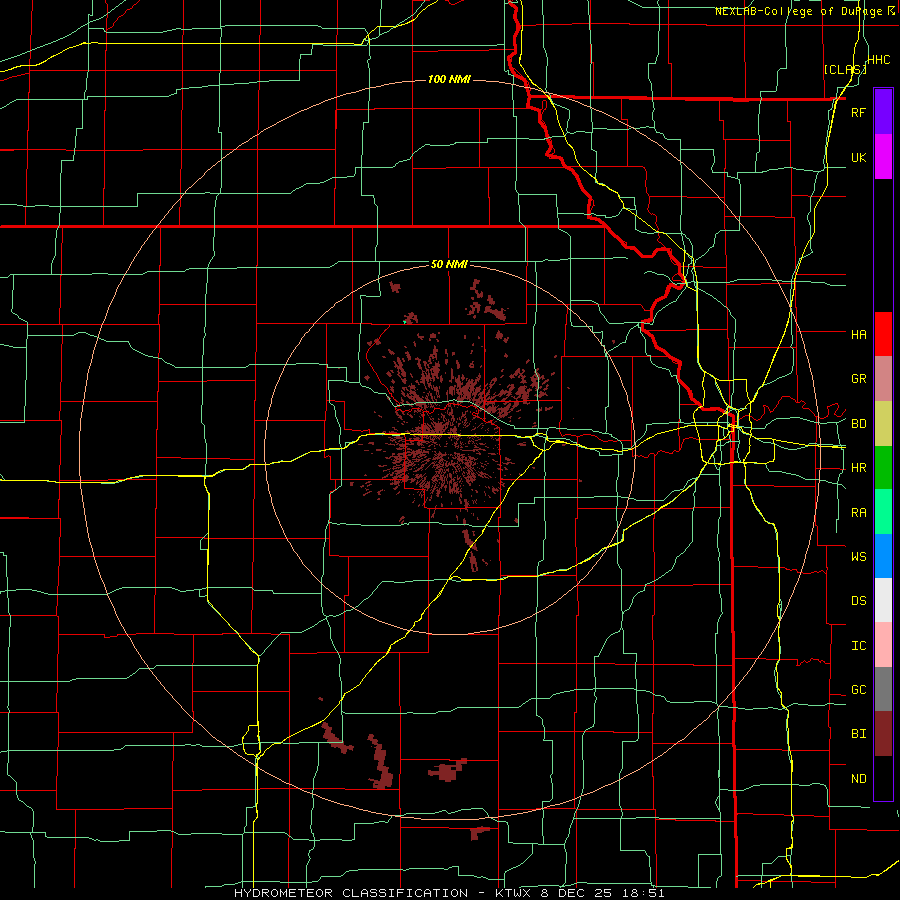Click the ND black legend swatch
This screenshot has height=900, width=900.
(x=883, y=778)
